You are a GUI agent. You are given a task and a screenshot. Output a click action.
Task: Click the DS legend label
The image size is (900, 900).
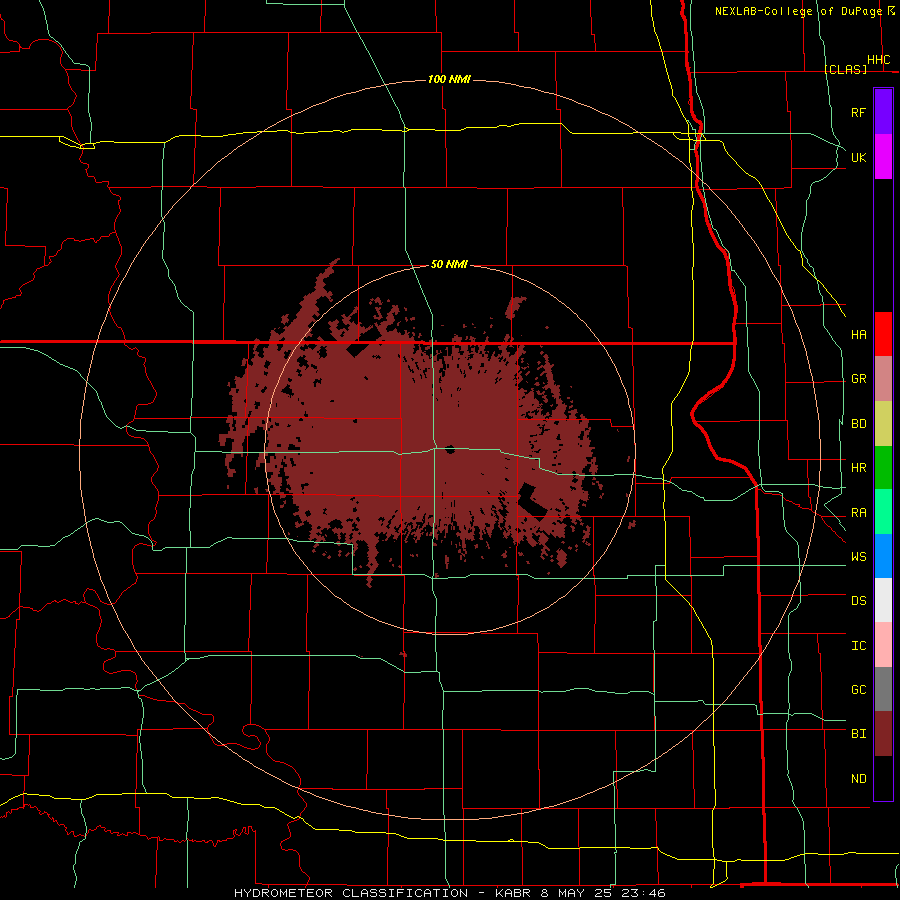pyautogui.click(x=858, y=601)
